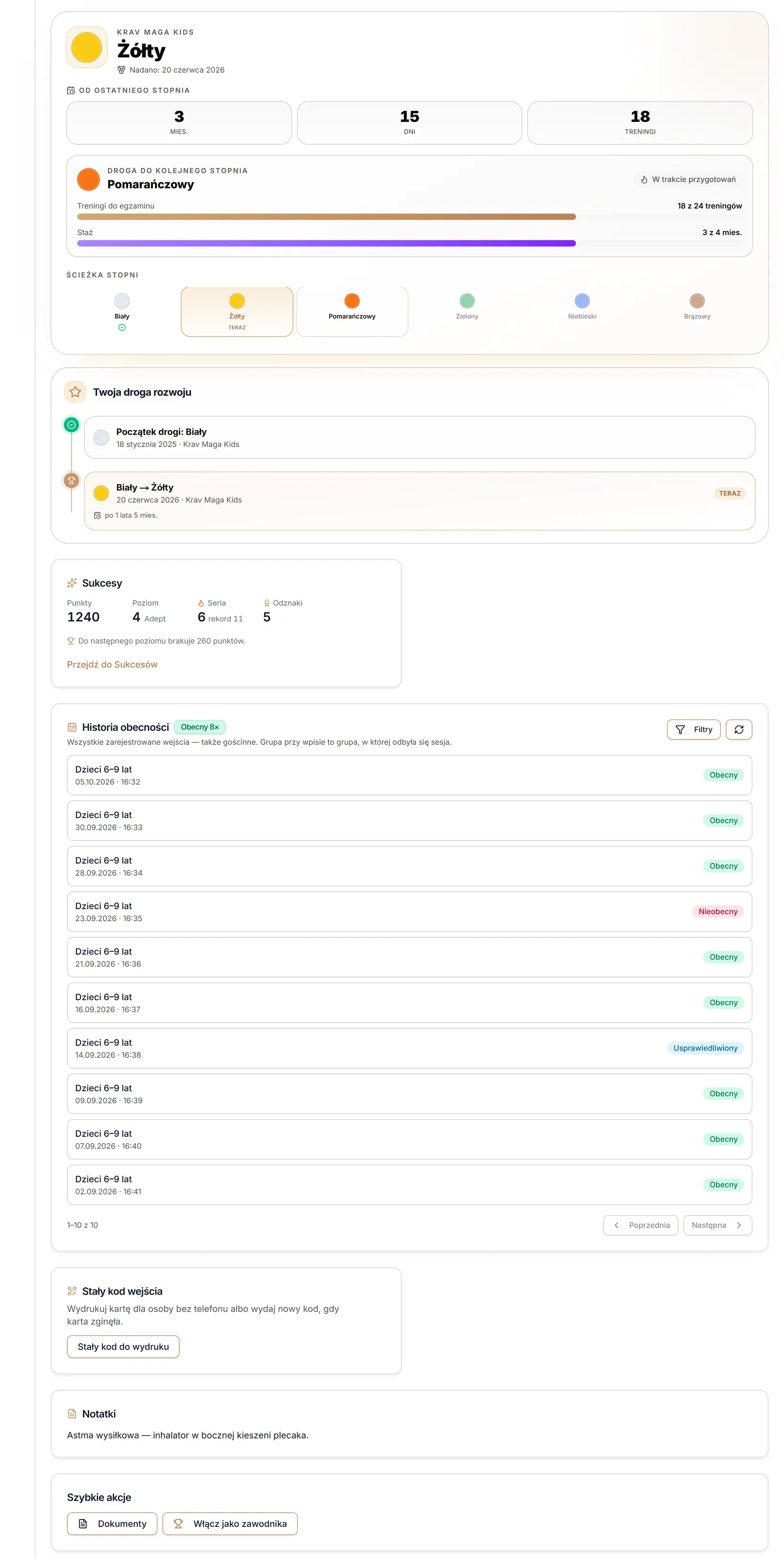The height and width of the screenshot is (1559, 784).
Task: Click the Treningi do egzaminu progress bar
Action: coord(410,217)
